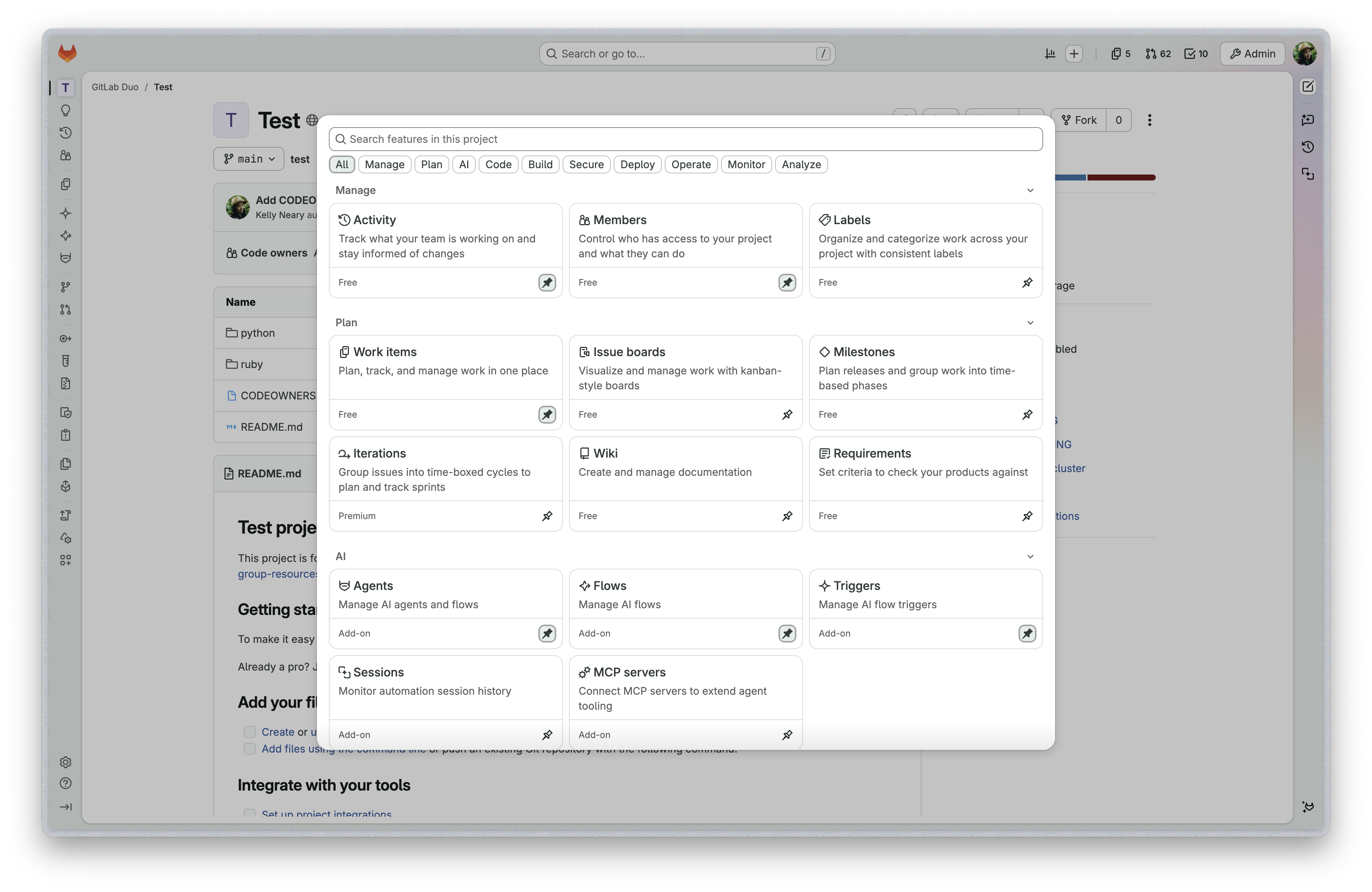
Task: Open the lightbulb icon in left sidebar
Action: click(66, 110)
